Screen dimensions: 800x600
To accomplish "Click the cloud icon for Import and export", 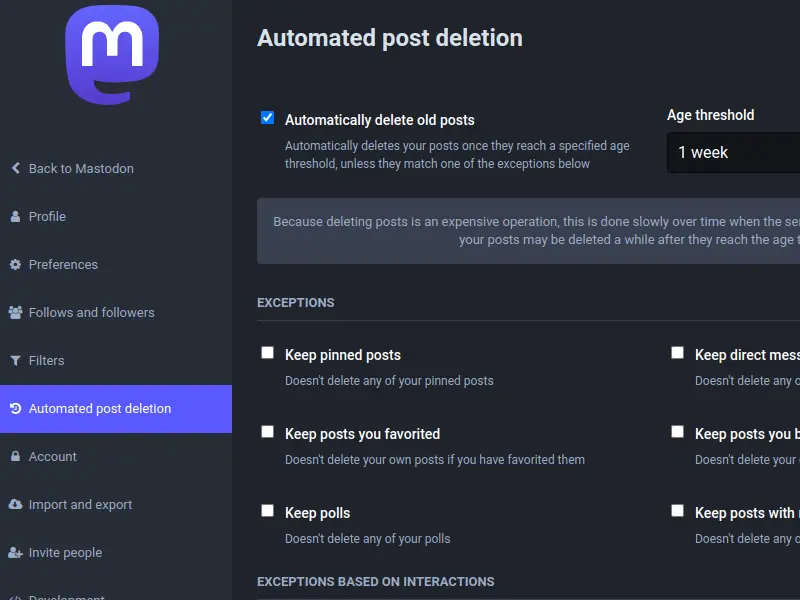I will click(15, 505).
